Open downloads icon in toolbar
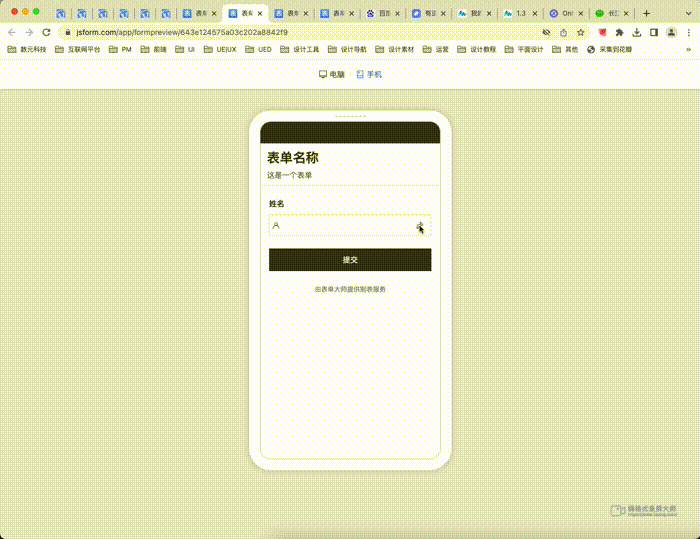The height and width of the screenshot is (539, 700). [x=637, y=32]
